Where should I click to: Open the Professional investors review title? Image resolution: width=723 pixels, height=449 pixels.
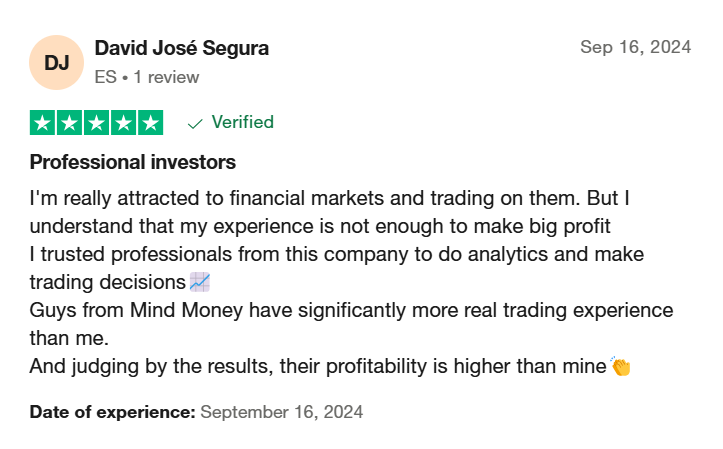133,162
